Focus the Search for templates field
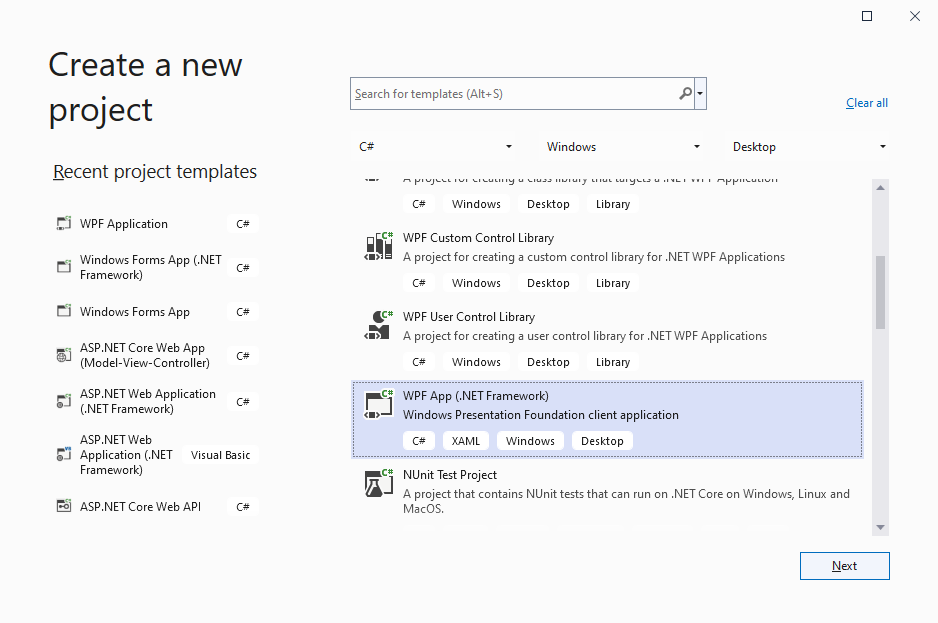Viewport: 938px width, 623px height. 522,93
